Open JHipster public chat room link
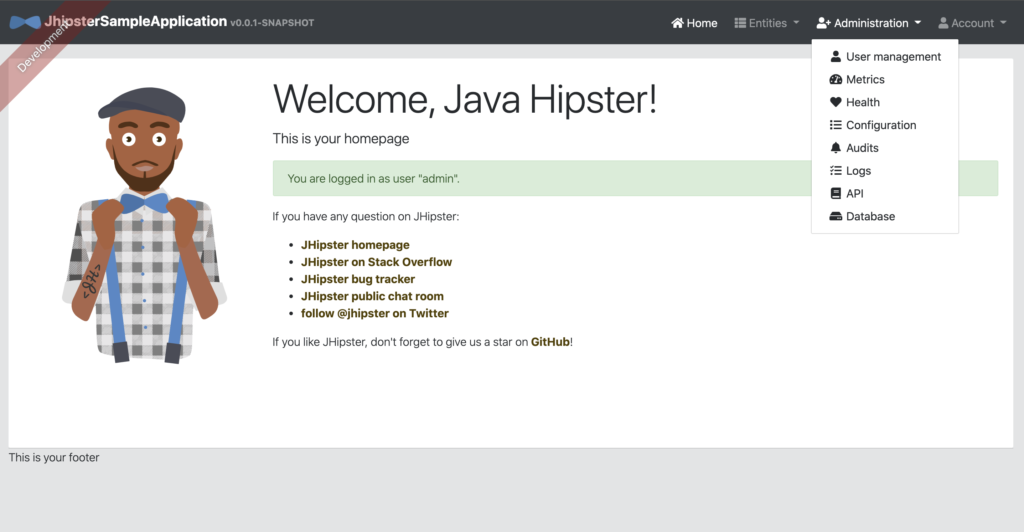Viewport: 1024px width, 532px height. pos(372,296)
